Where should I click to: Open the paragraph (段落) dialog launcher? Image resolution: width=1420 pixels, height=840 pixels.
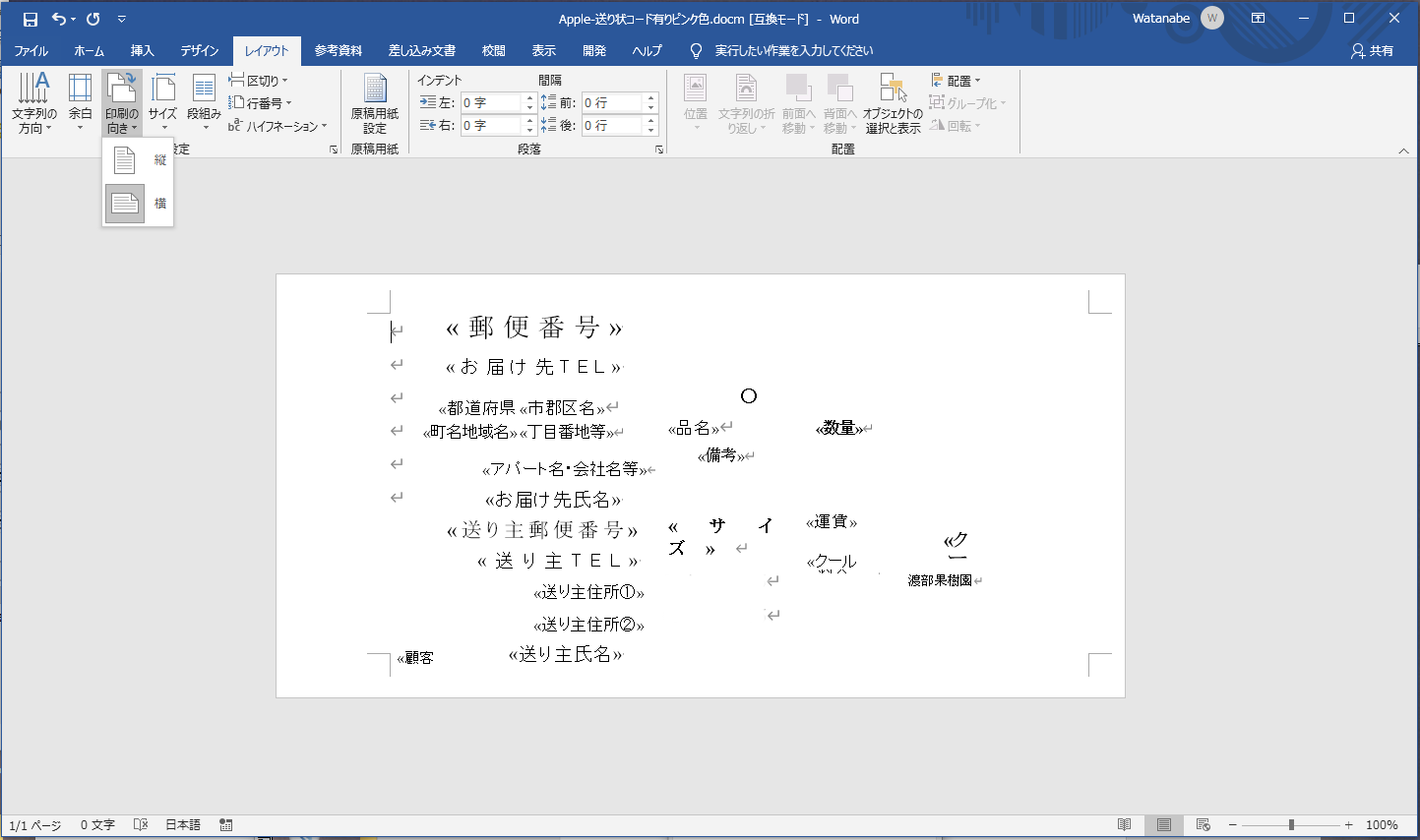[x=659, y=150]
